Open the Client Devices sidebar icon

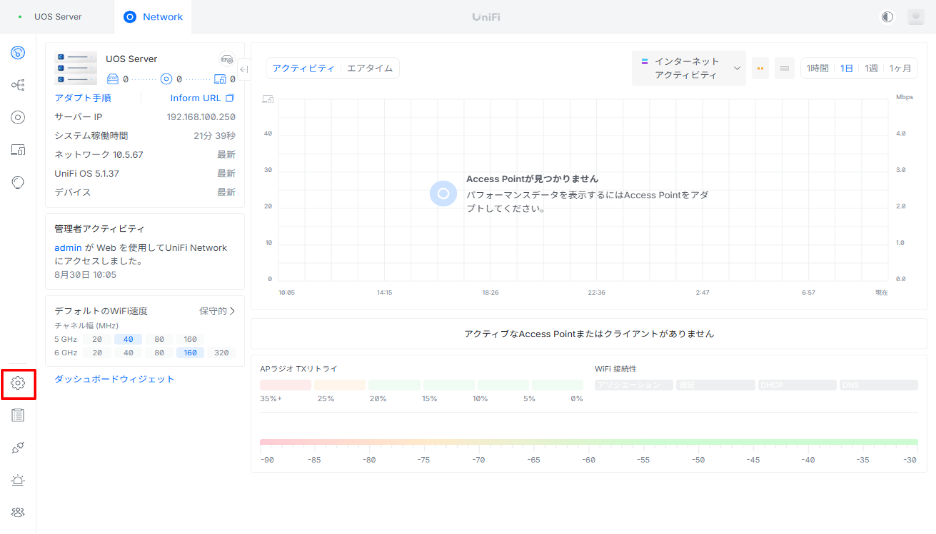pos(18,150)
